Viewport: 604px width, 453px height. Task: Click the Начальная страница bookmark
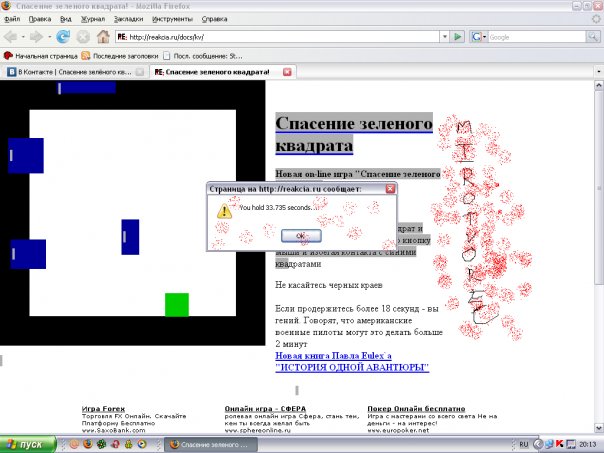click(40, 55)
